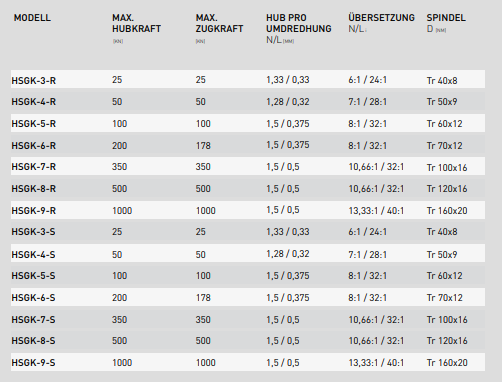Click the MAX. ZUGKRAFT column header
This screenshot has width=502, height=382.
(219, 23)
